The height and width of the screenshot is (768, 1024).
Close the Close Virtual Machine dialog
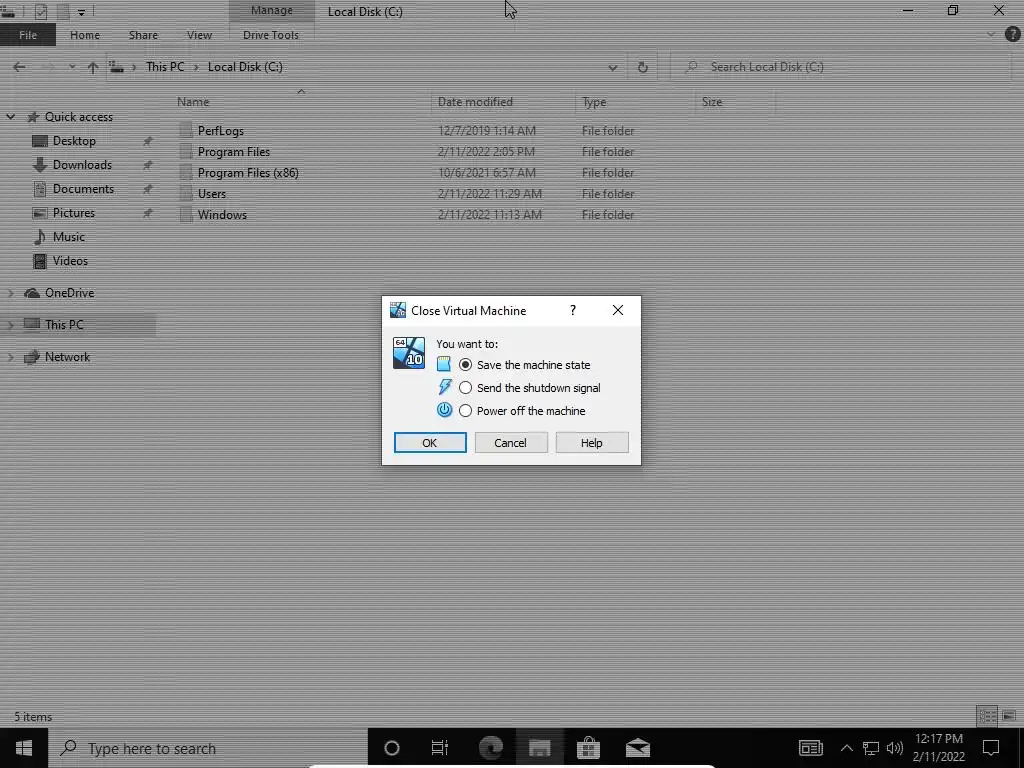(618, 310)
